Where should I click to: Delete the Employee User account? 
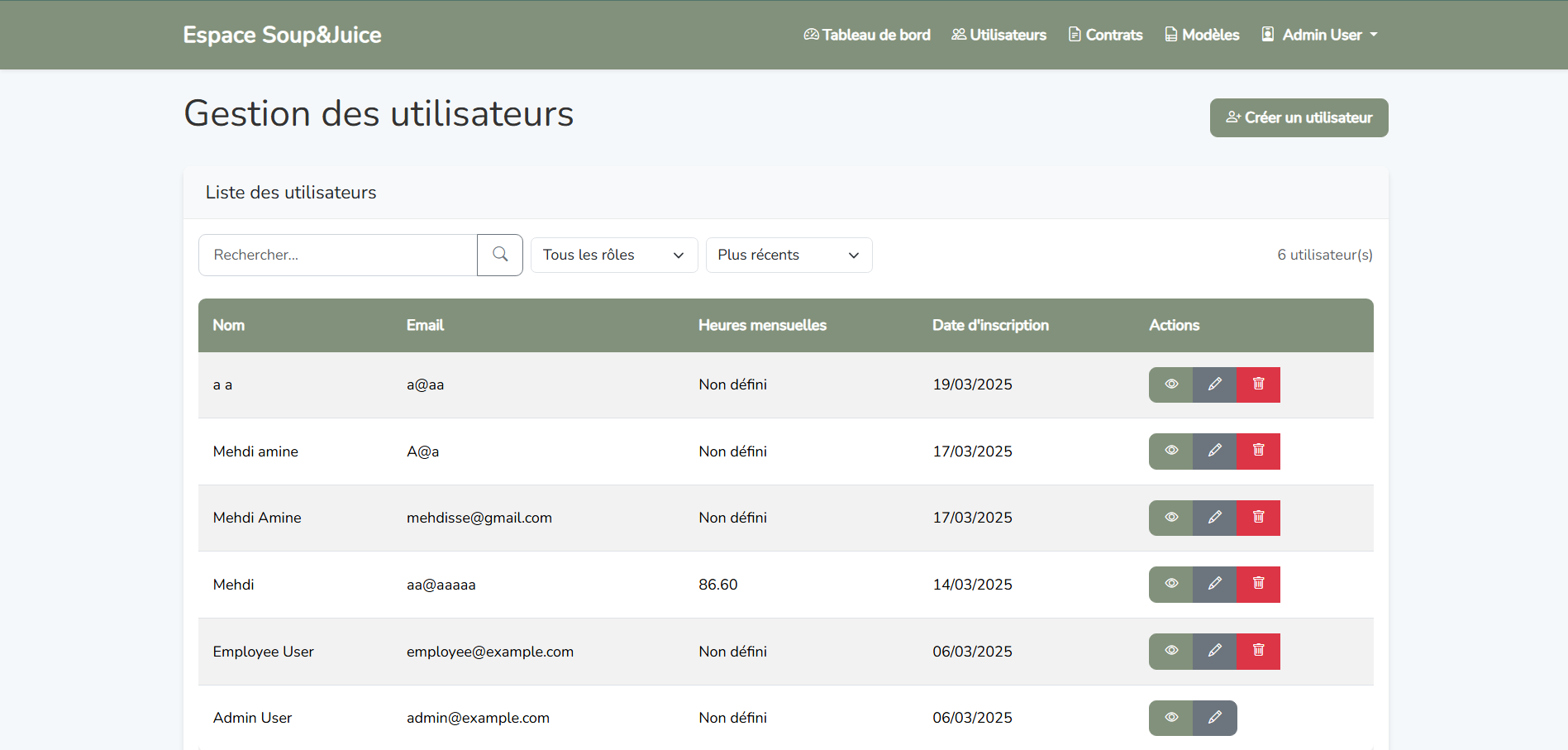pos(1258,651)
